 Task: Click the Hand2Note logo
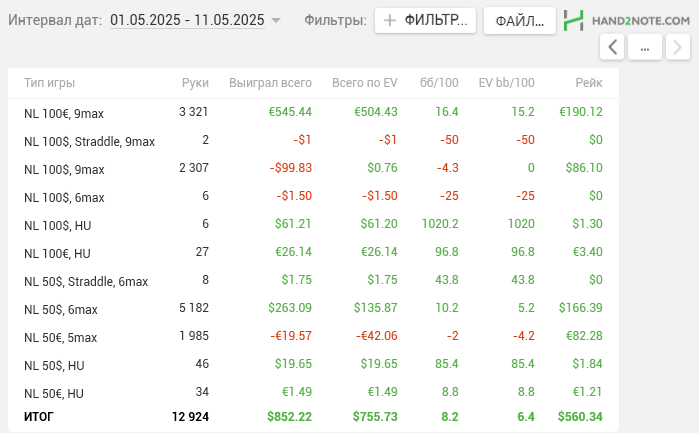click(x=627, y=20)
